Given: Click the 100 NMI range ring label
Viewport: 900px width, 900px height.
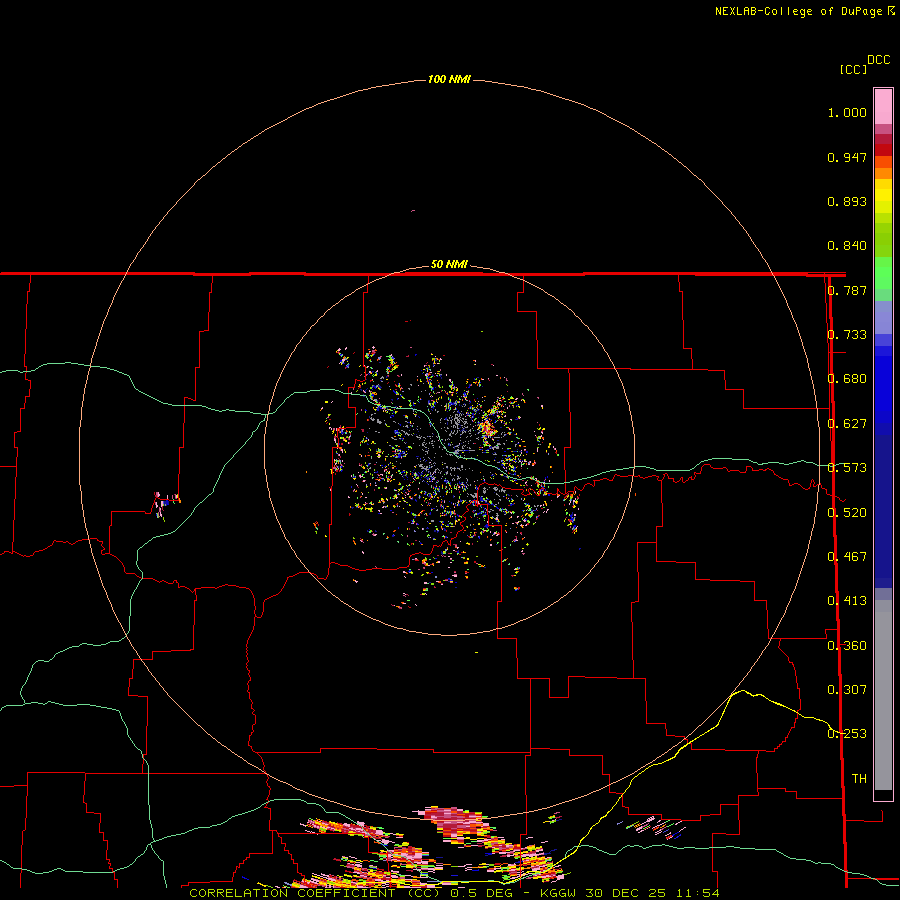Looking at the screenshot, I should (449, 79).
